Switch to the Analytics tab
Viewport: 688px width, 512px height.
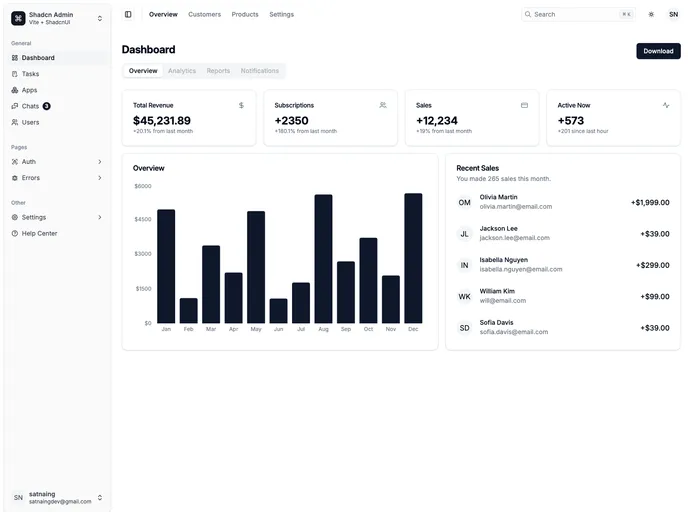pyautogui.click(x=182, y=71)
